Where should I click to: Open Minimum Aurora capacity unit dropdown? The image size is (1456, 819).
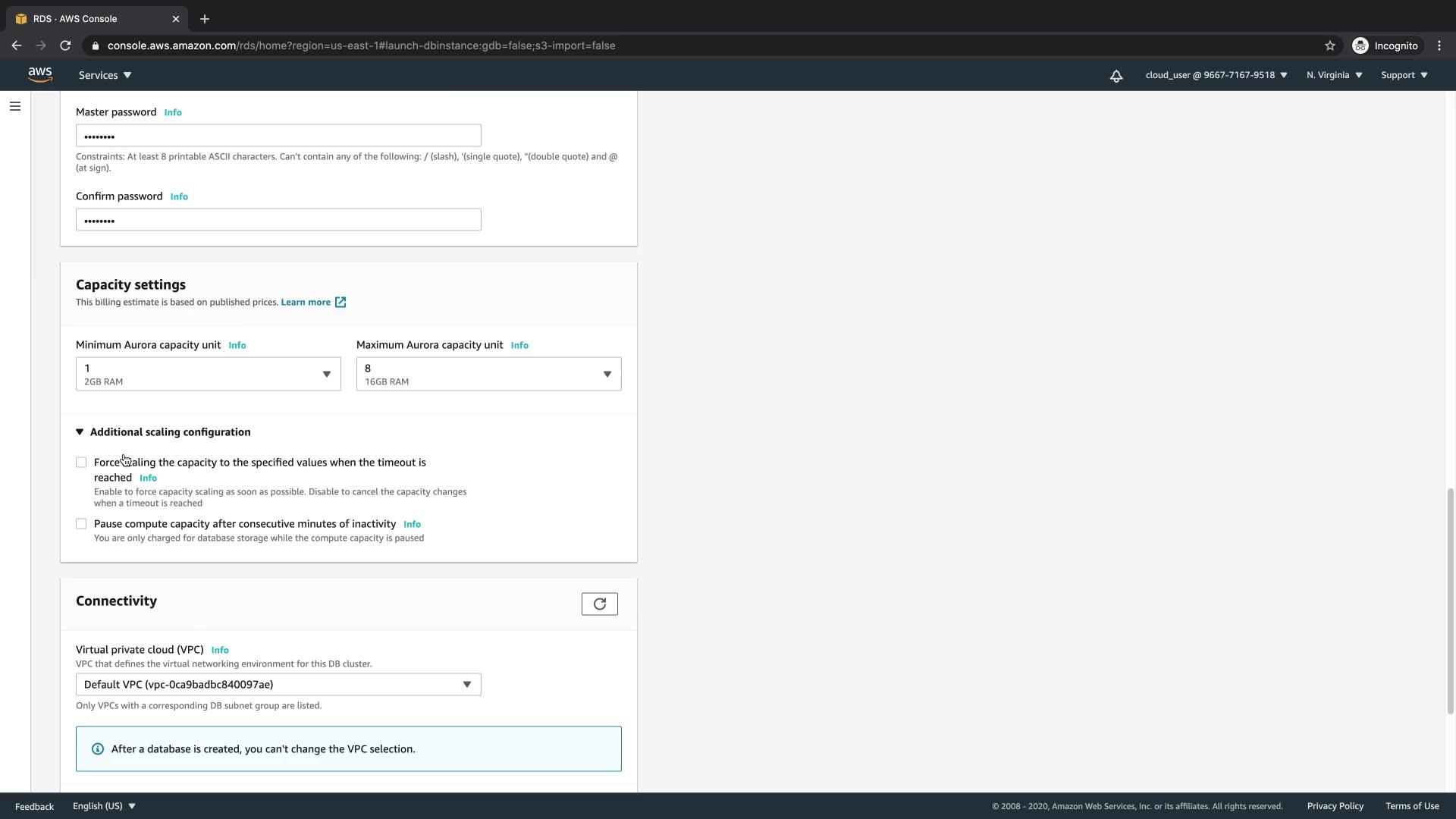click(x=208, y=374)
